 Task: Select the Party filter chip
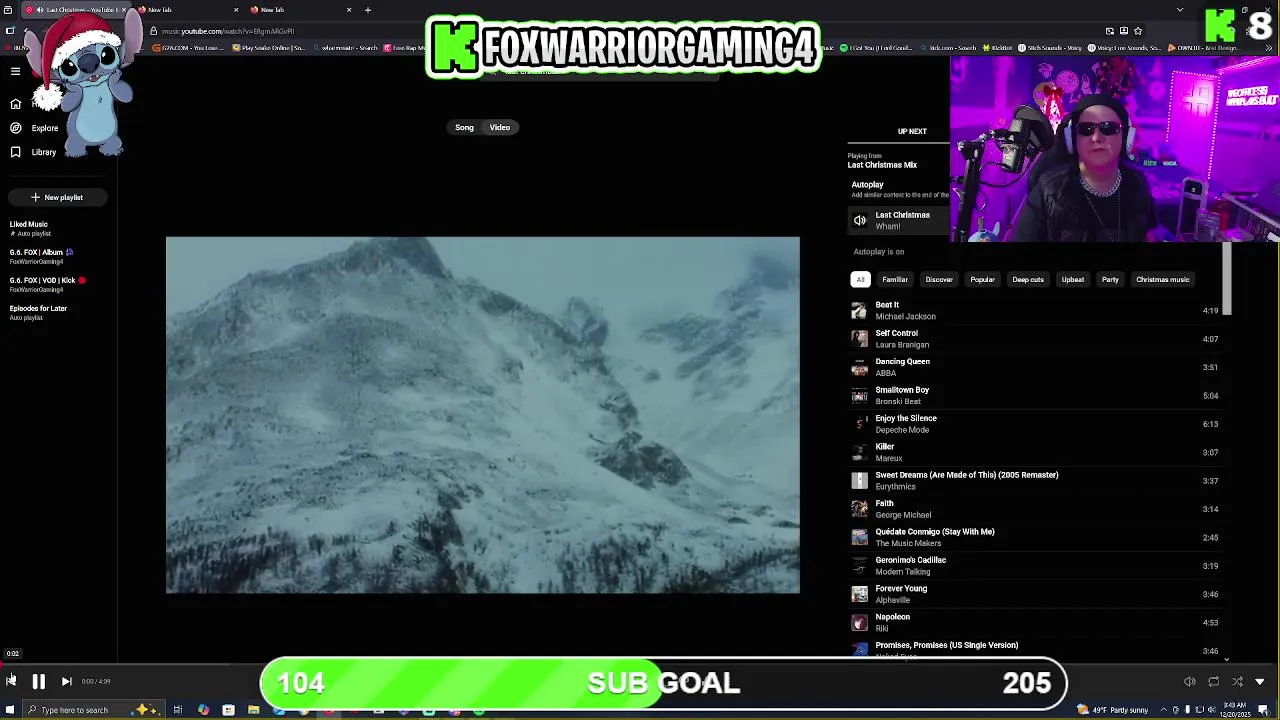click(x=1110, y=279)
